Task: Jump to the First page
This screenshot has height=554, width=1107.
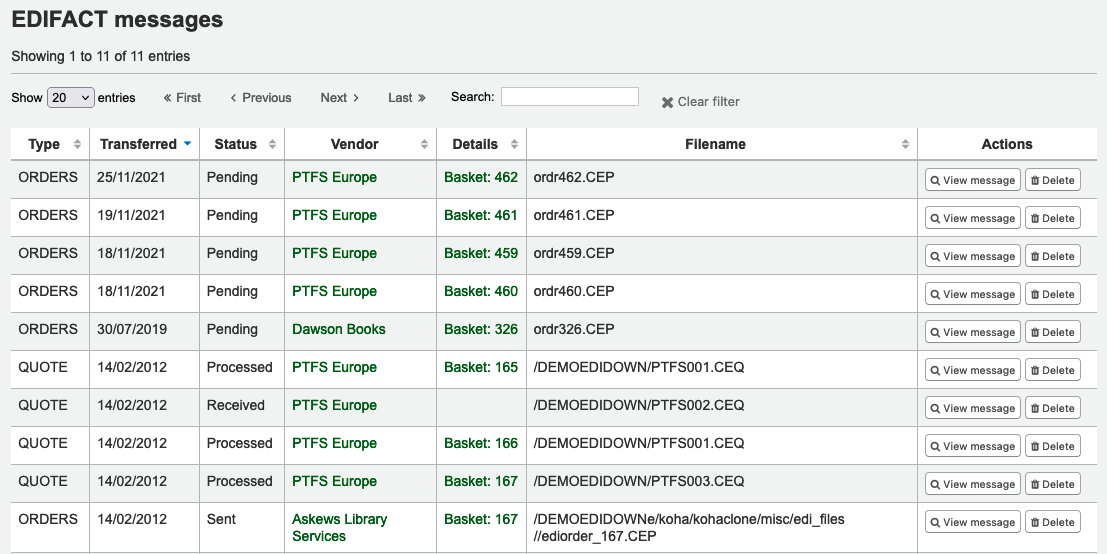Action: click(182, 98)
